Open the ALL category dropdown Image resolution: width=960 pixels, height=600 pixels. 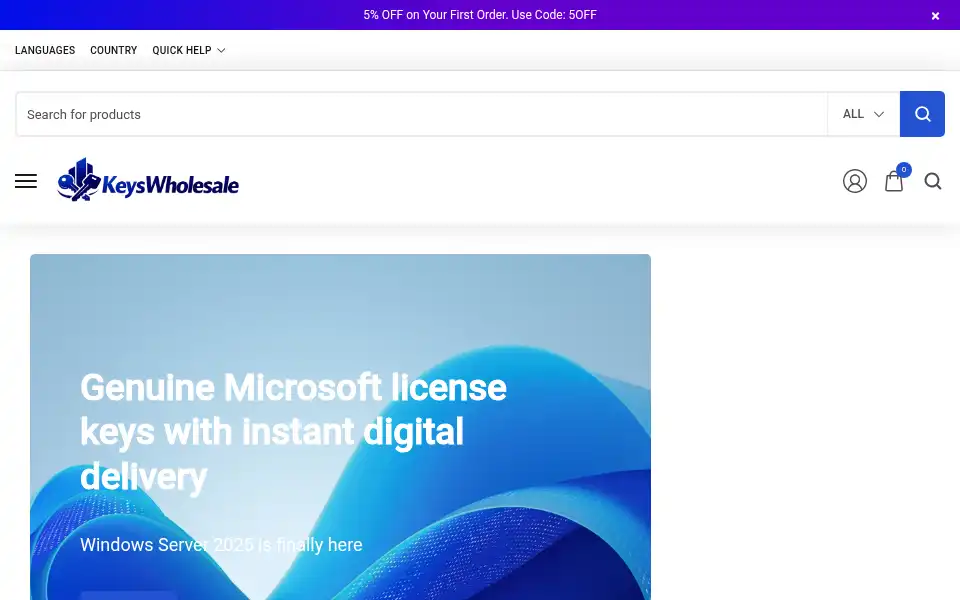(x=863, y=114)
